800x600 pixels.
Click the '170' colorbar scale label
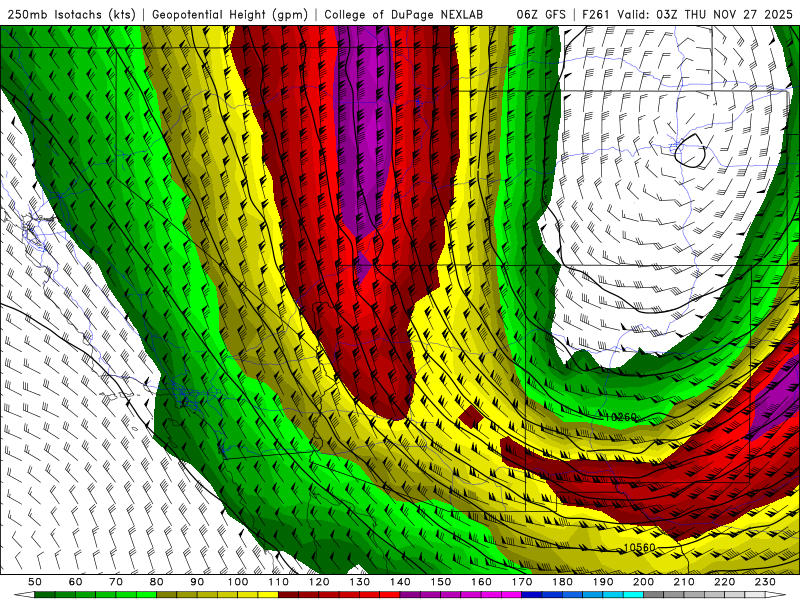pyautogui.click(x=522, y=582)
